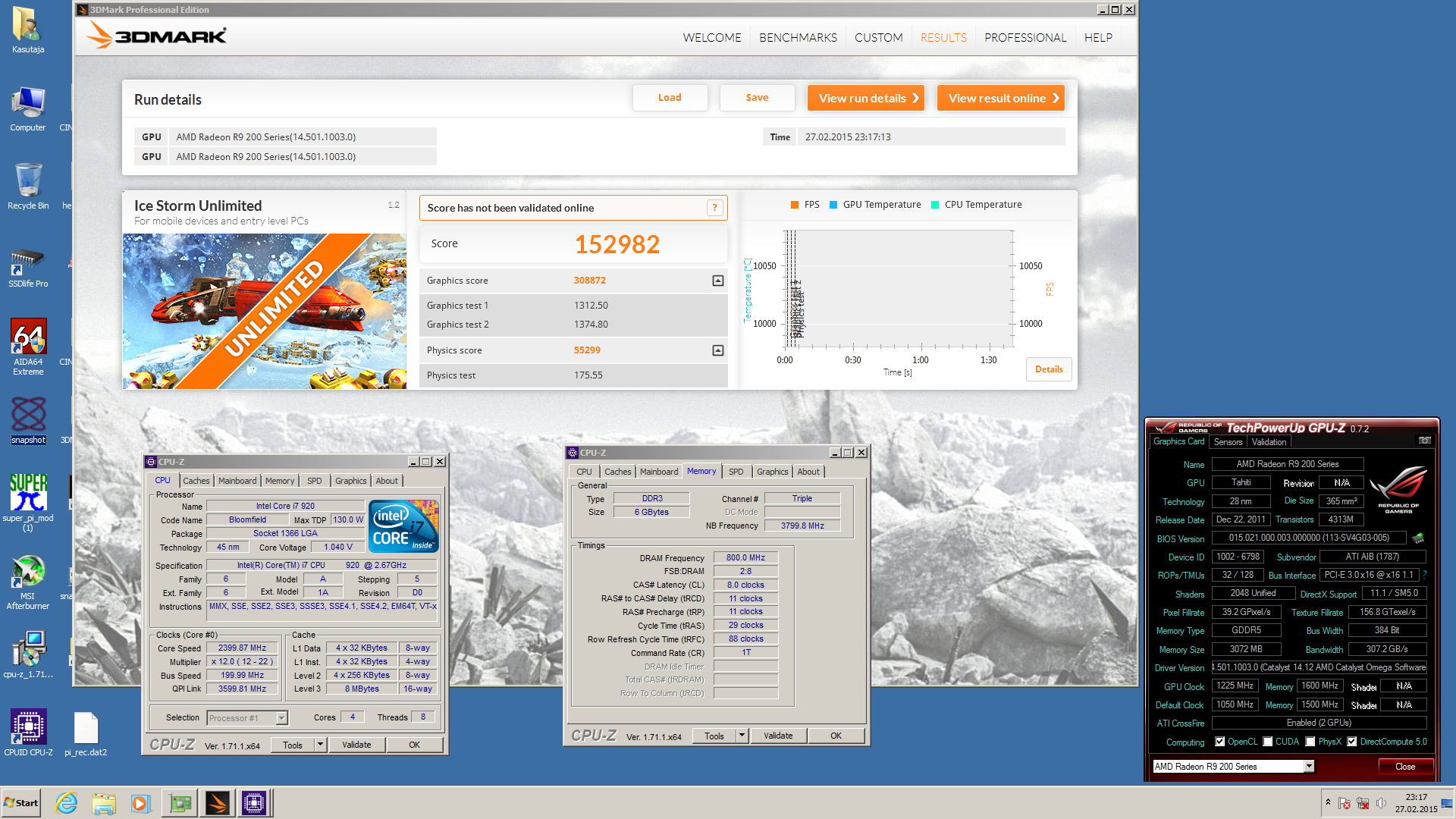Click the validation help question mark icon
The height and width of the screenshot is (819, 1456).
(x=714, y=208)
